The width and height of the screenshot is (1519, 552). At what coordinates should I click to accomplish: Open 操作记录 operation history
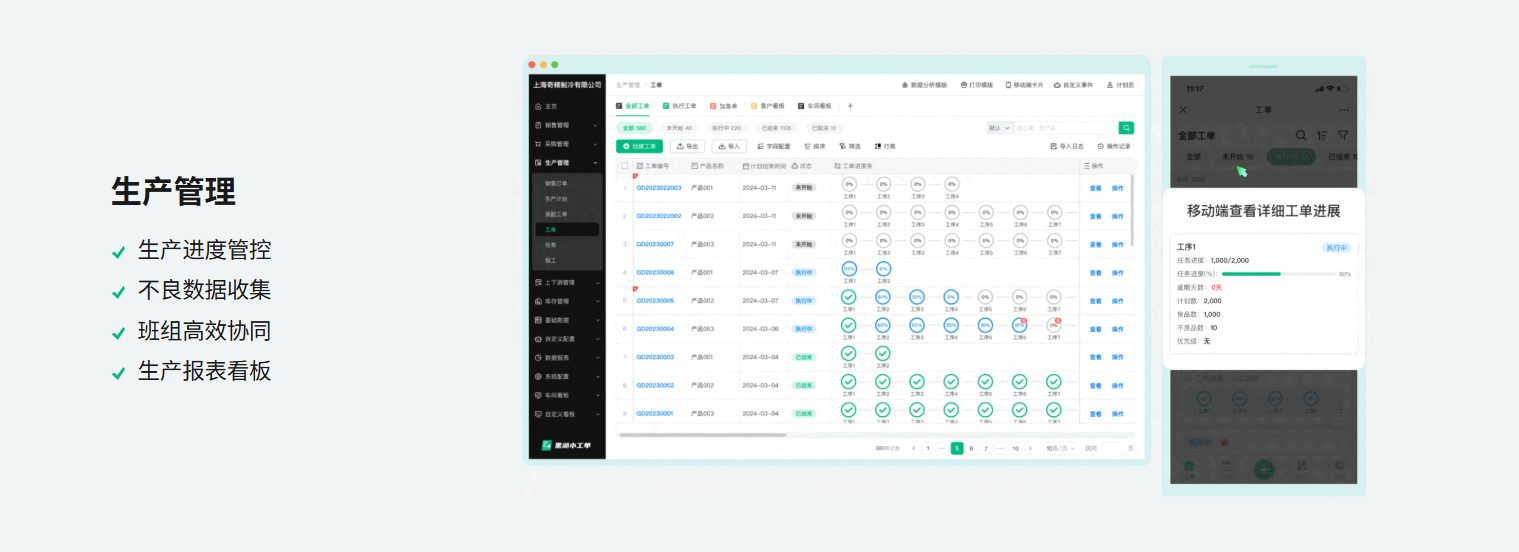(x=1114, y=146)
